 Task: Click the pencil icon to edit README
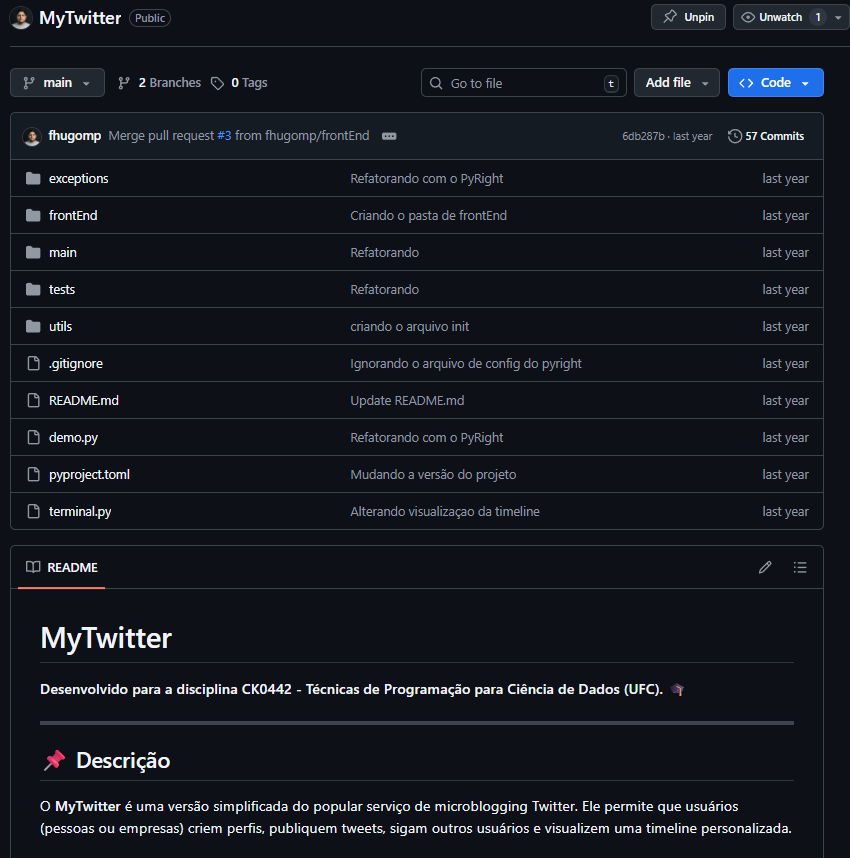pos(765,567)
